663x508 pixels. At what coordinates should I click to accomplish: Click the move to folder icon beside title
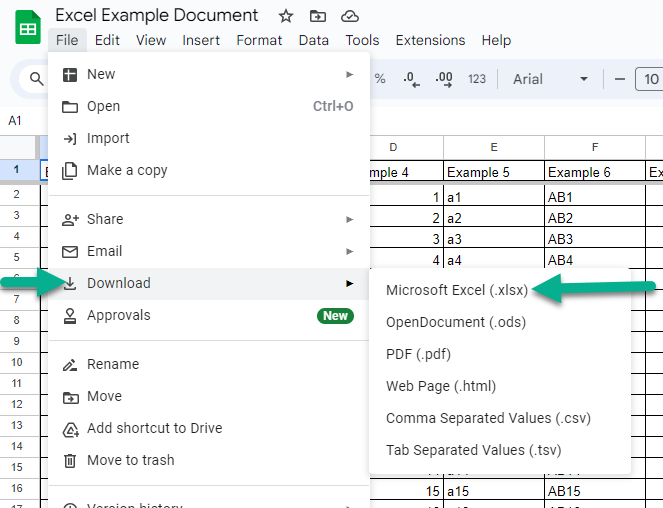tap(318, 16)
